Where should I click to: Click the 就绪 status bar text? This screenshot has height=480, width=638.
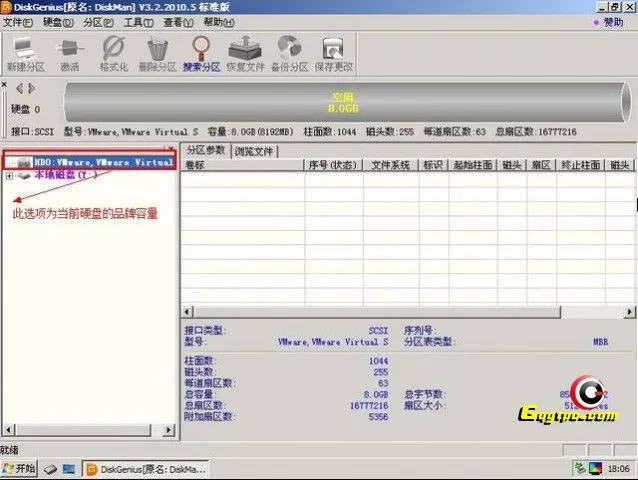pyautogui.click(x=9, y=450)
